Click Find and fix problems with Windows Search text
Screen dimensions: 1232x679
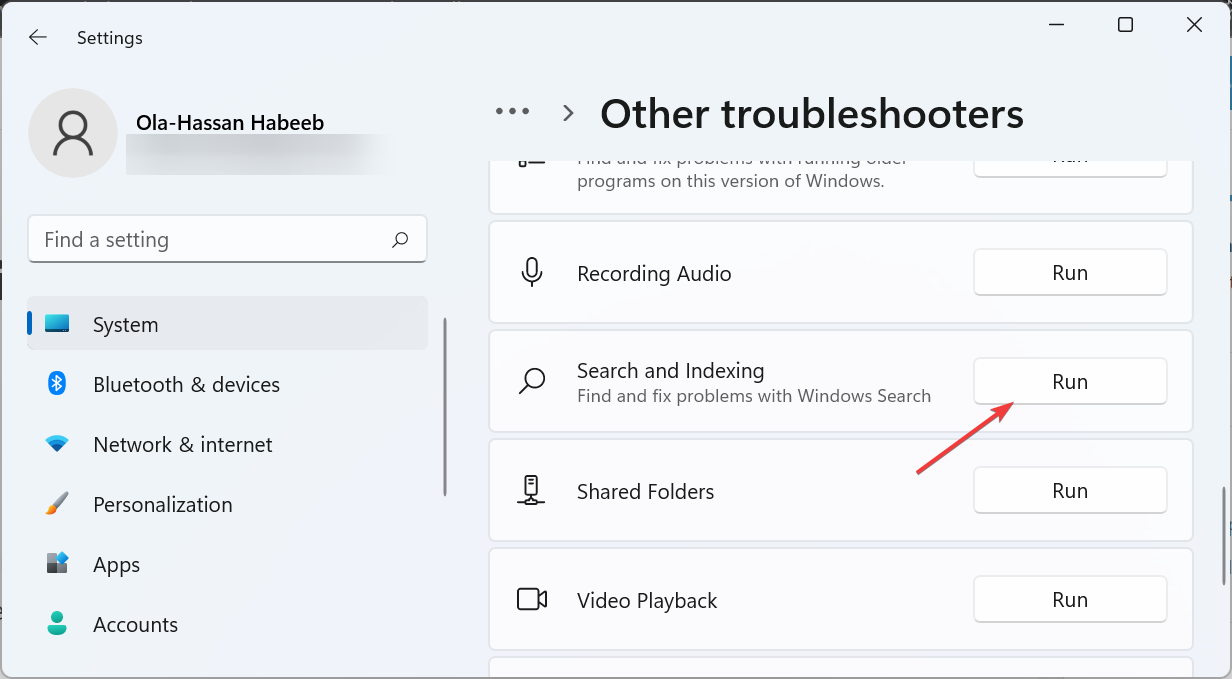754,396
